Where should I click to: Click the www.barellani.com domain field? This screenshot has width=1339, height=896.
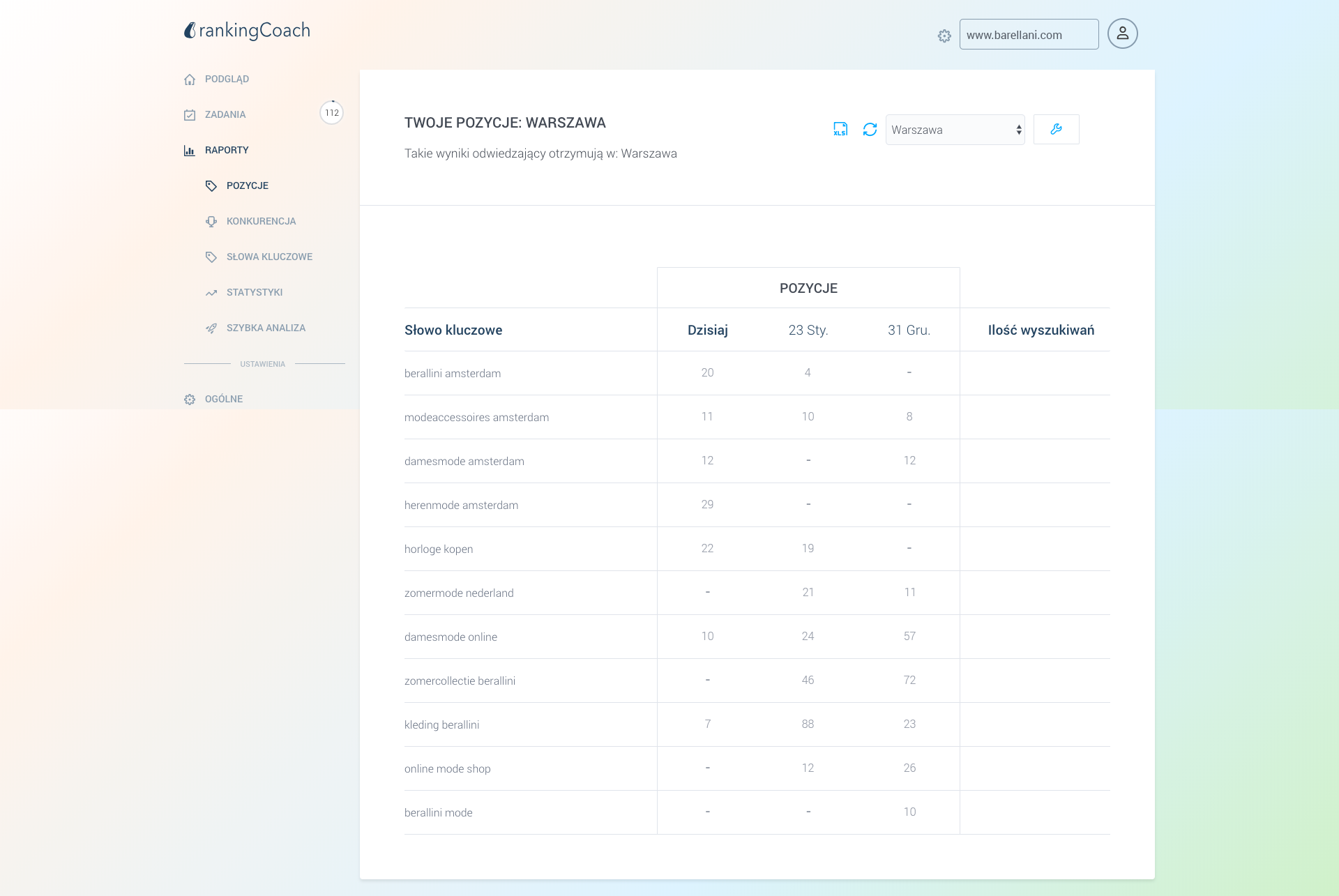(1028, 35)
